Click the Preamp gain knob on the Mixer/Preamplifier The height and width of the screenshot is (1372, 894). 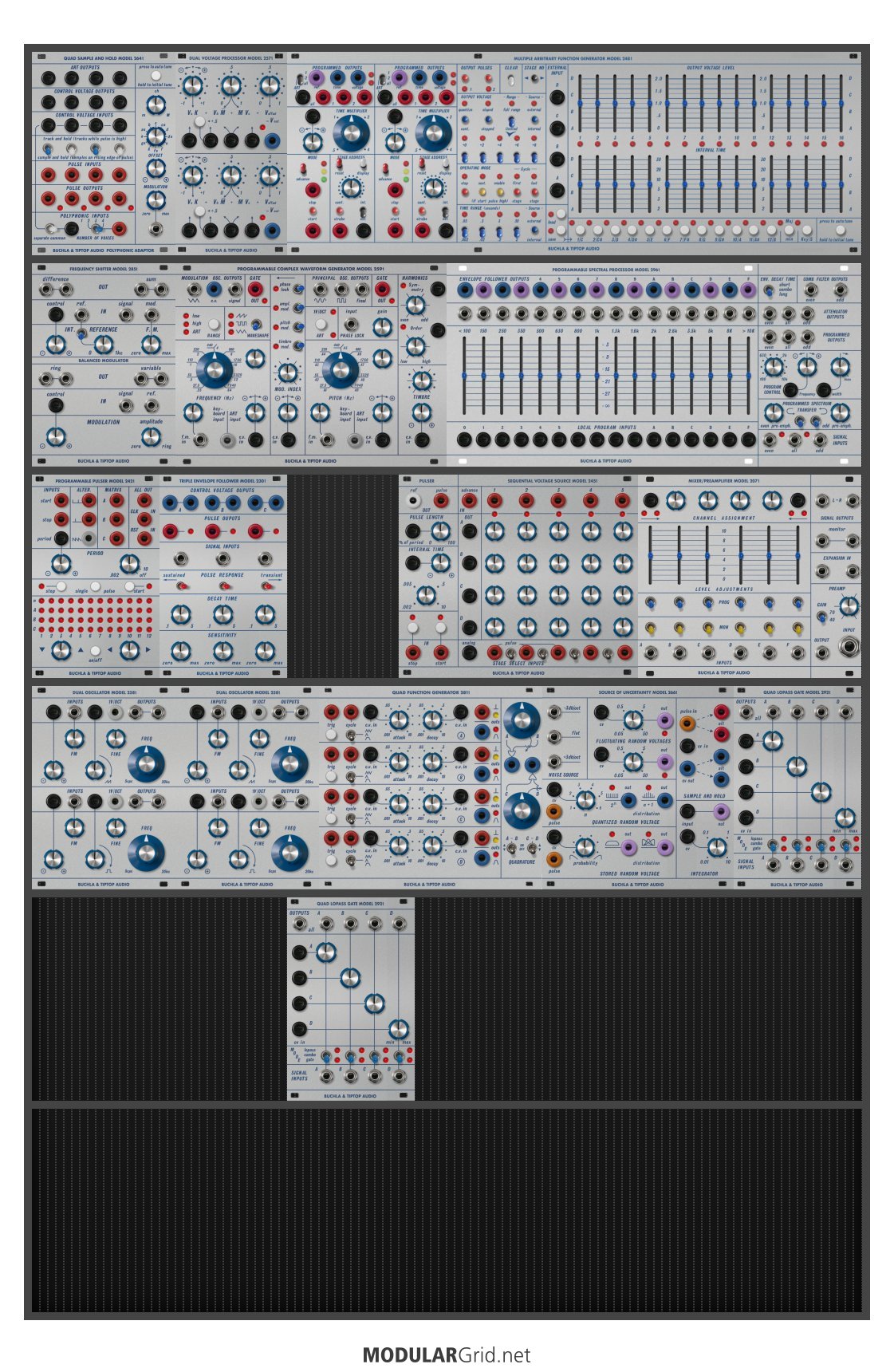(x=849, y=605)
